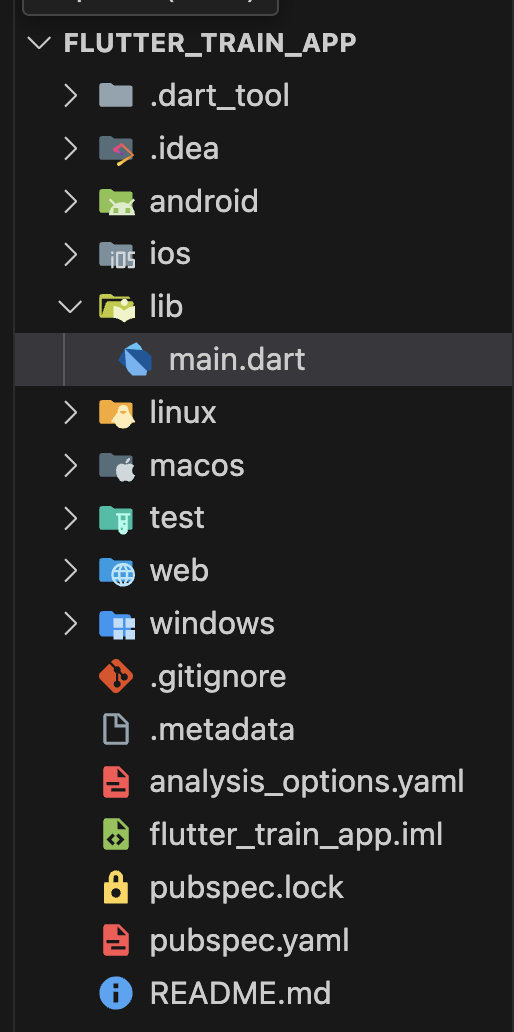Select the .idea folder name
514x1032 pixels.
[x=184, y=148]
